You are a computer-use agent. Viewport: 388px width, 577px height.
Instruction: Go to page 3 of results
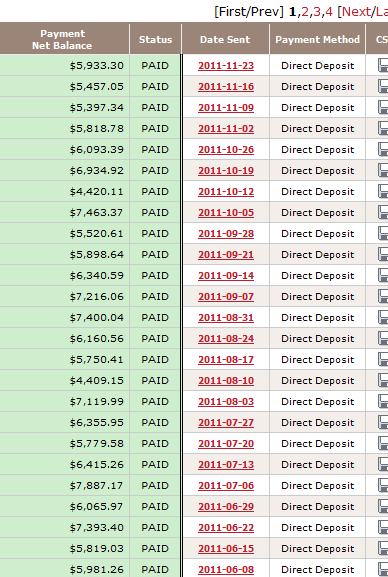pos(317,12)
